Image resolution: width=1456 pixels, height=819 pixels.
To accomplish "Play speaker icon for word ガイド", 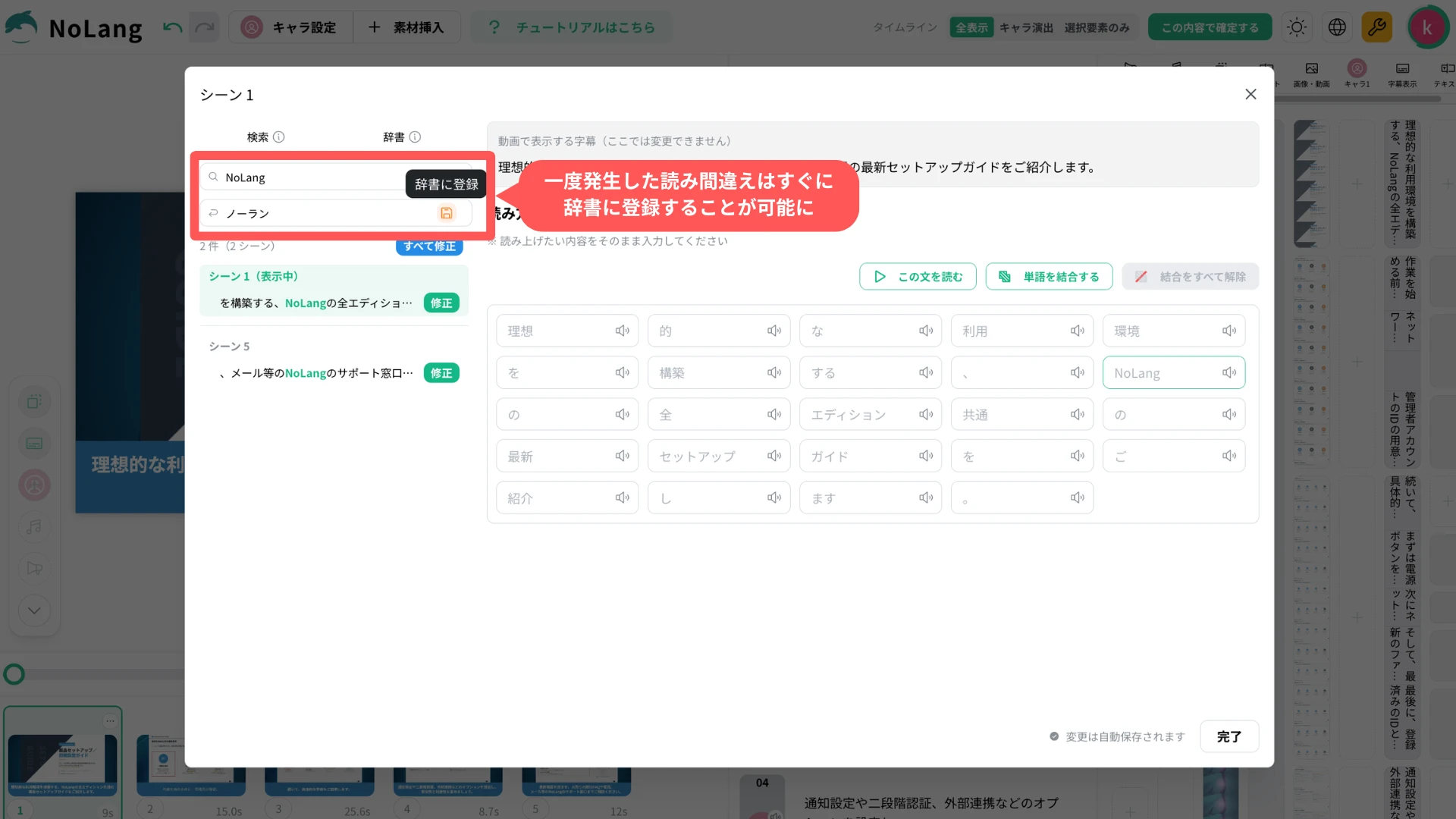I will click(x=926, y=456).
